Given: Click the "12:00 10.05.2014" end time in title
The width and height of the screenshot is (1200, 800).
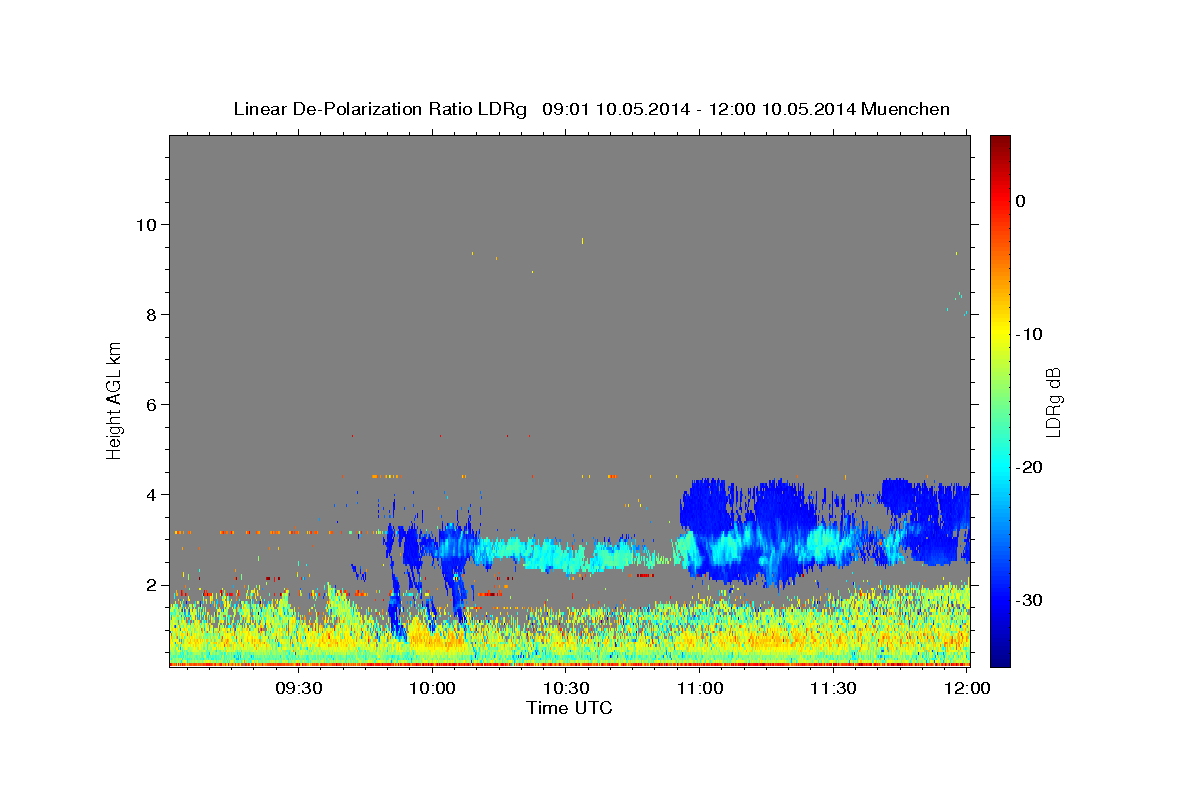Looking at the screenshot, I should coord(781,109).
